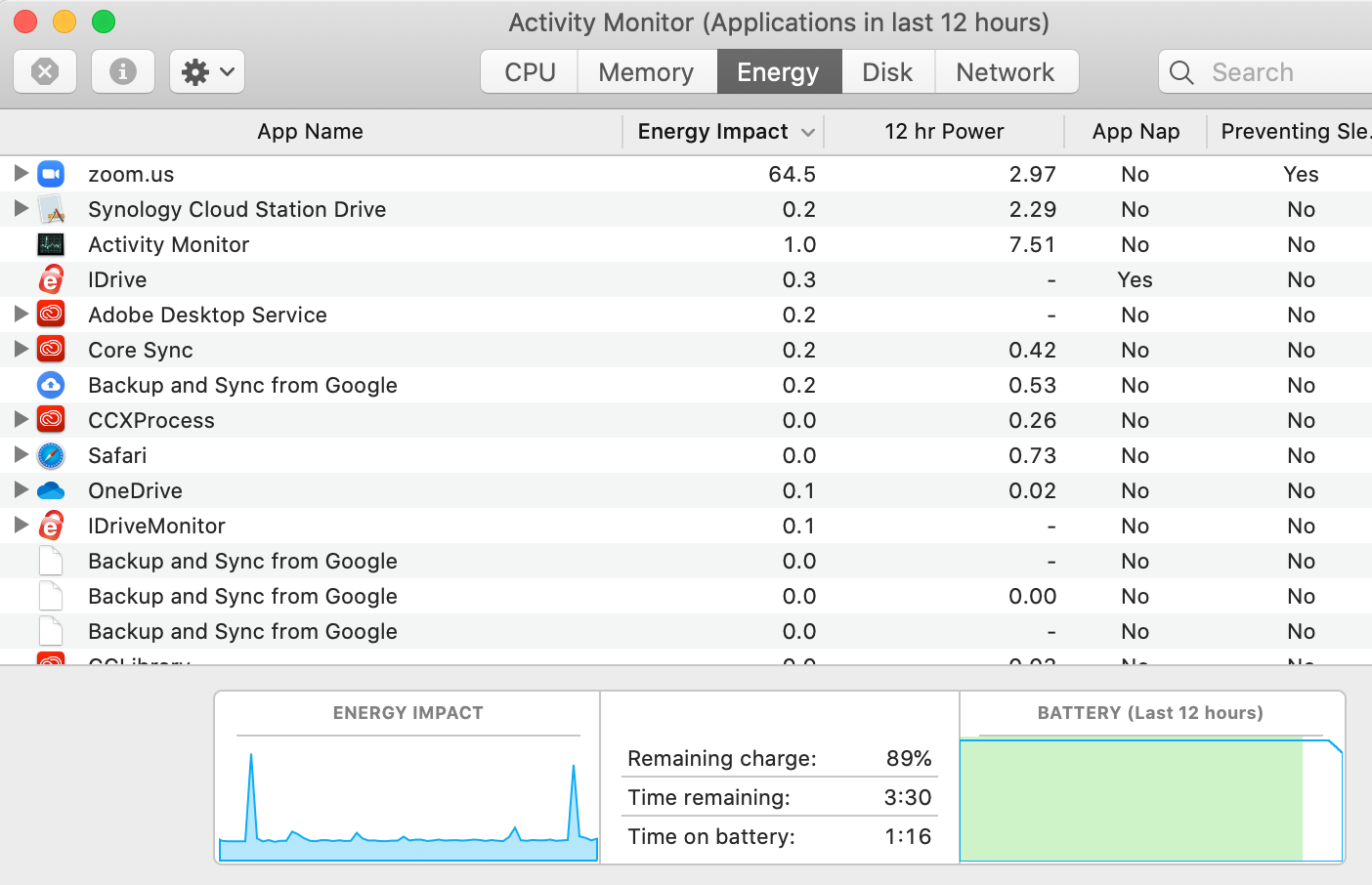The height and width of the screenshot is (885, 1372).
Task: Expand the Synology Cloud Station Drive row
Action: [x=21, y=208]
